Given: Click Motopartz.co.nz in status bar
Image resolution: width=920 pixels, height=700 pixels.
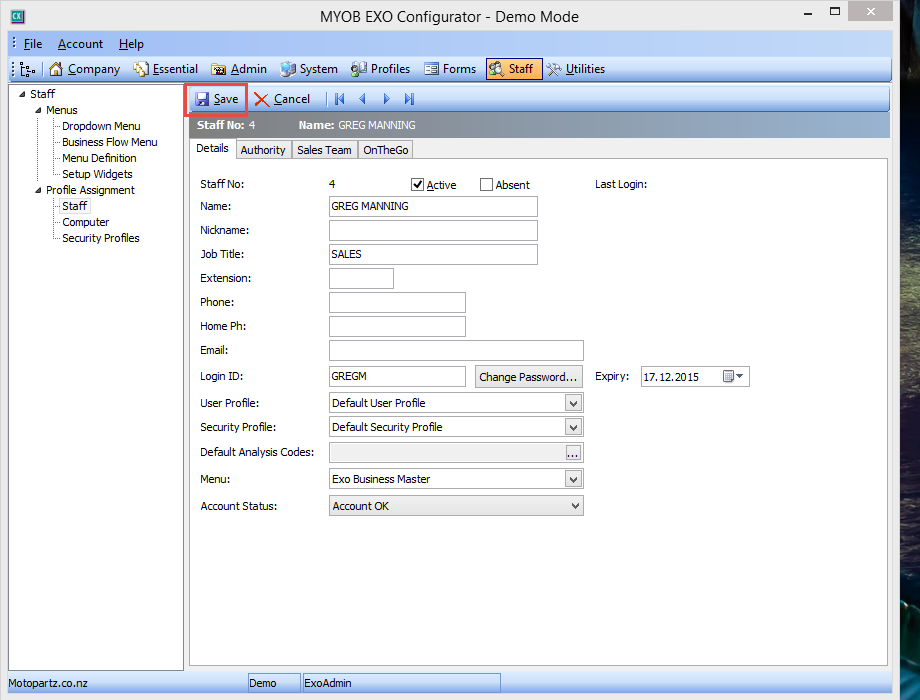Looking at the screenshot, I should (x=48, y=684).
